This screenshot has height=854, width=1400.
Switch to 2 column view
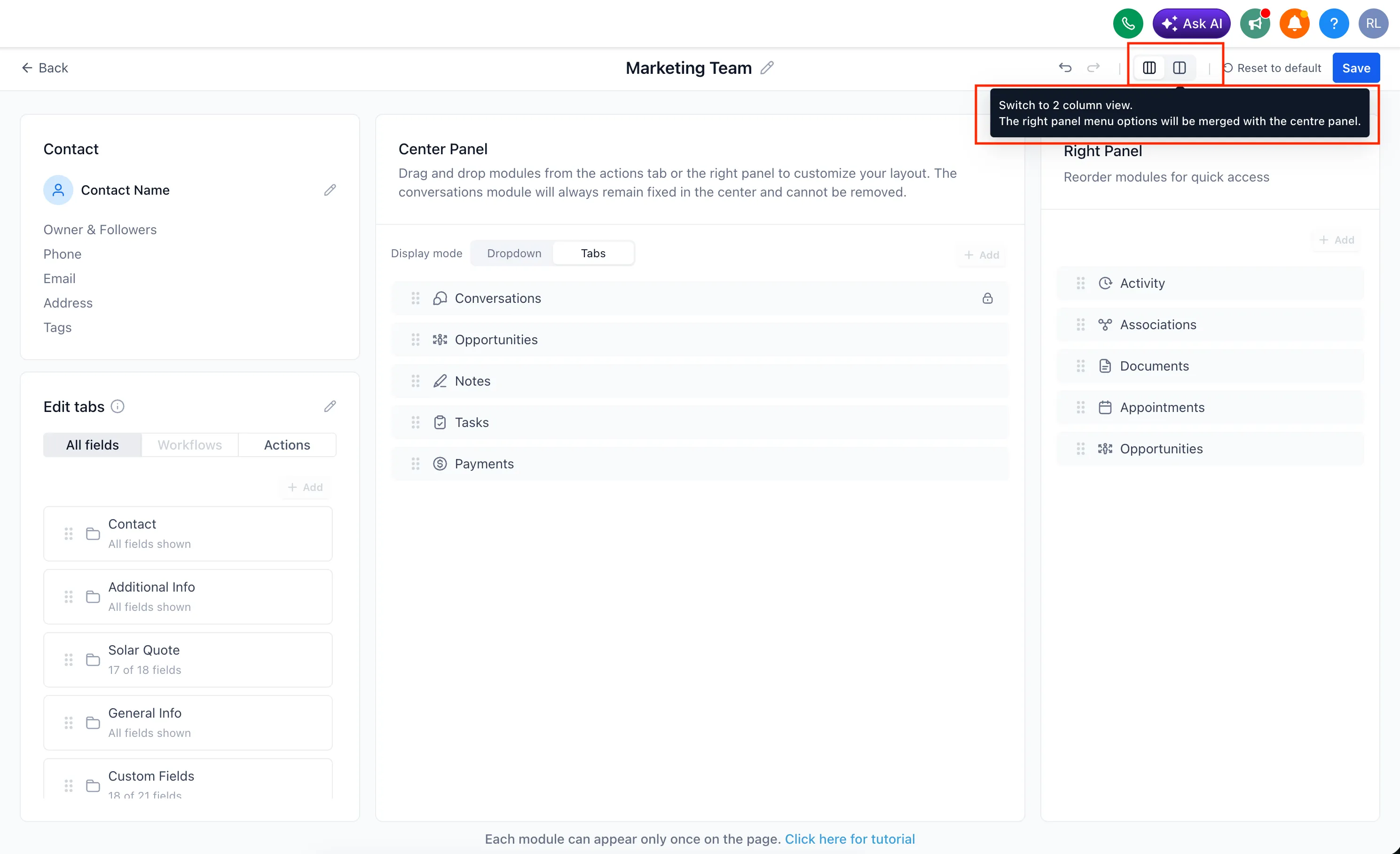pyautogui.click(x=1180, y=67)
